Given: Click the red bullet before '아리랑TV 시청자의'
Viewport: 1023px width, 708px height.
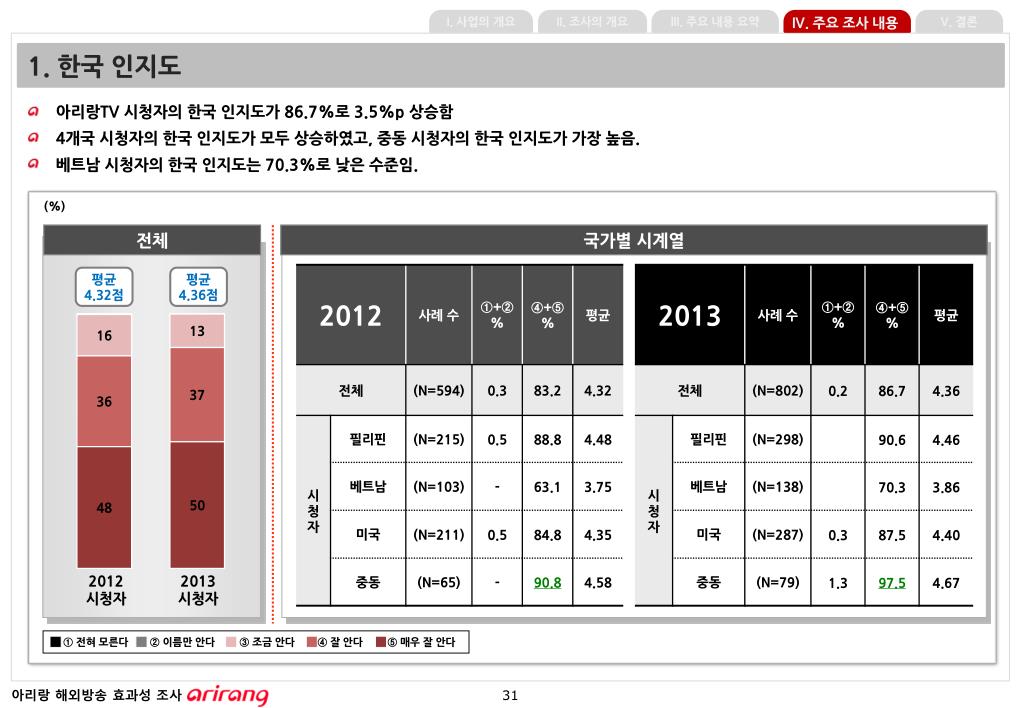Looking at the screenshot, I should pos(33,112).
